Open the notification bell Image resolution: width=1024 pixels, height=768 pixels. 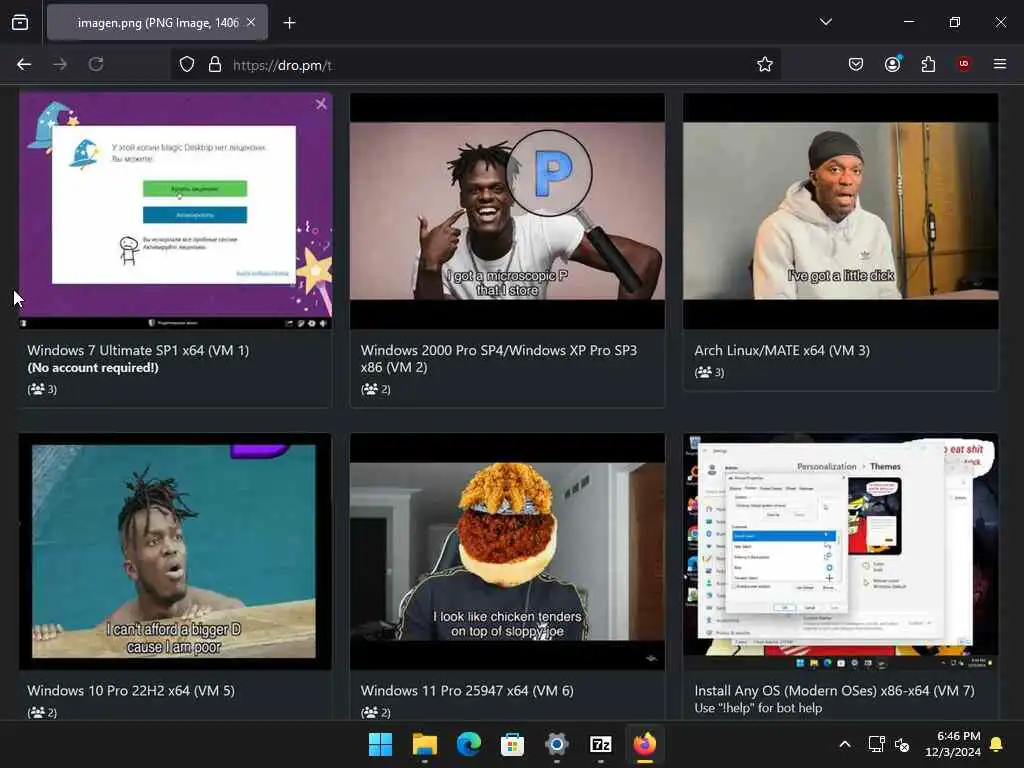(x=996, y=744)
